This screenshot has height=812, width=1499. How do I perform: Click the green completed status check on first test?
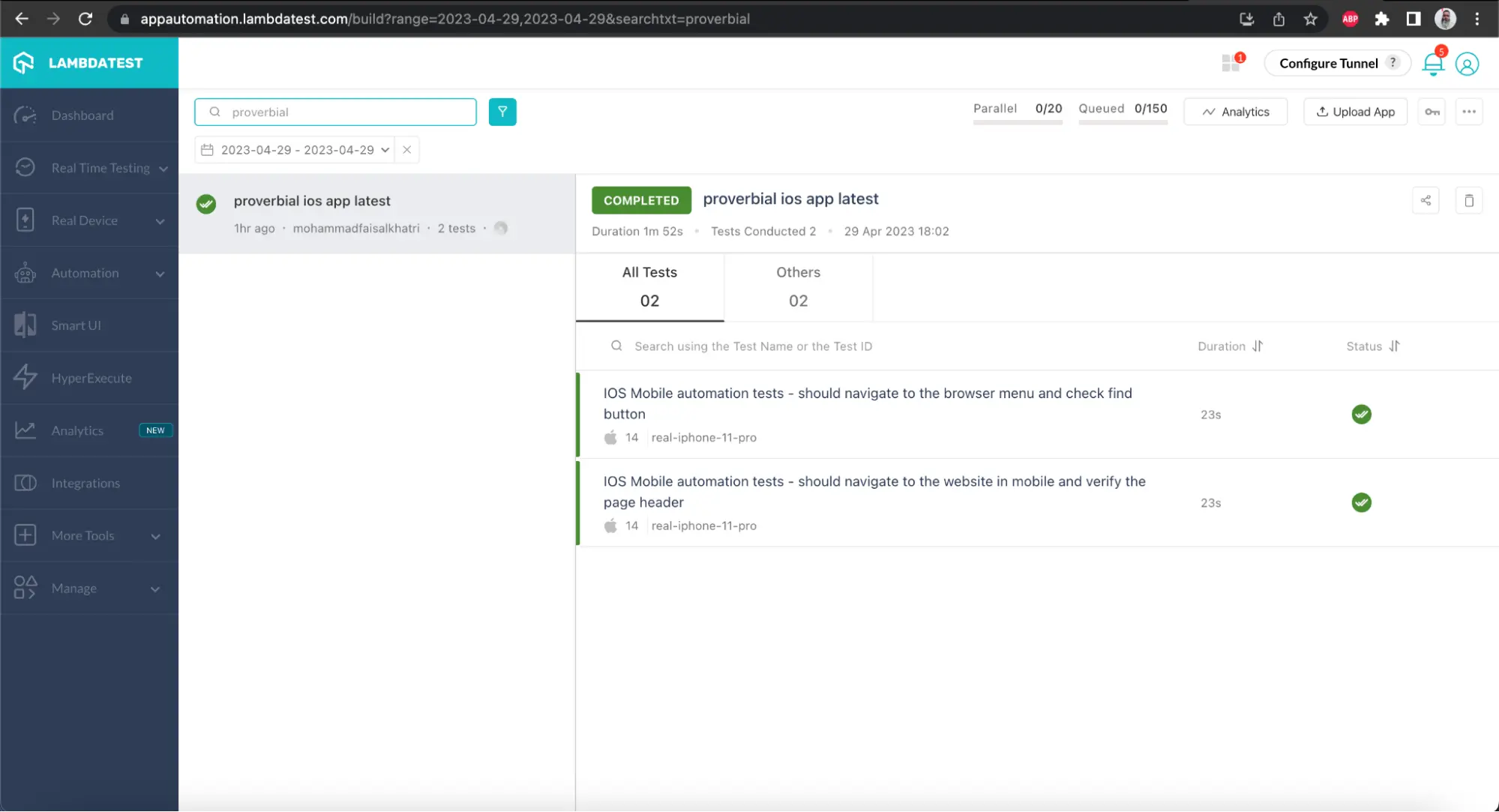pos(1361,414)
